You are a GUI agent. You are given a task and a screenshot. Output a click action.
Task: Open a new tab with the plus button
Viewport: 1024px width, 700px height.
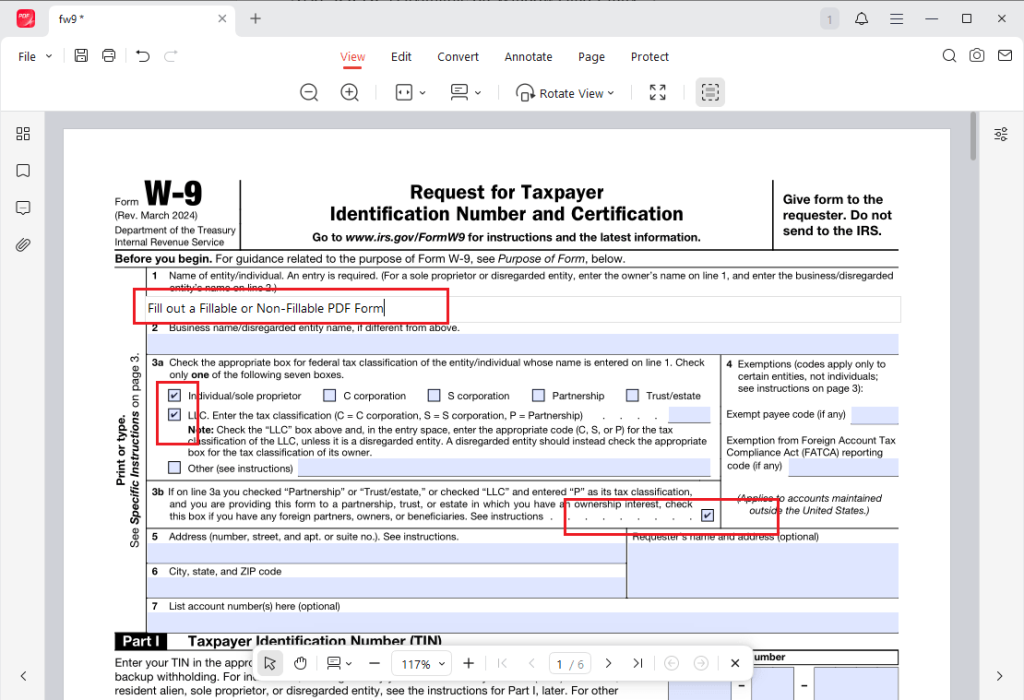pos(255,19)
